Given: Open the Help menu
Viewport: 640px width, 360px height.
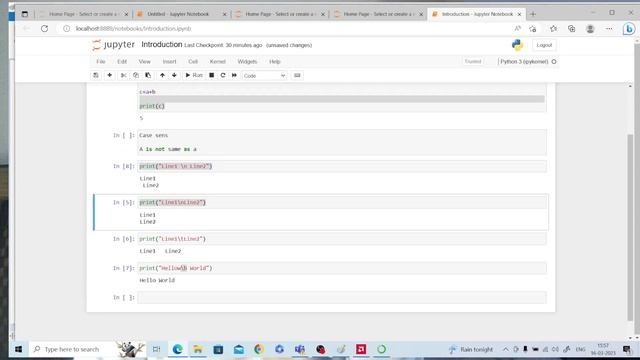Looking at the screenshot, I should (275, 62).
